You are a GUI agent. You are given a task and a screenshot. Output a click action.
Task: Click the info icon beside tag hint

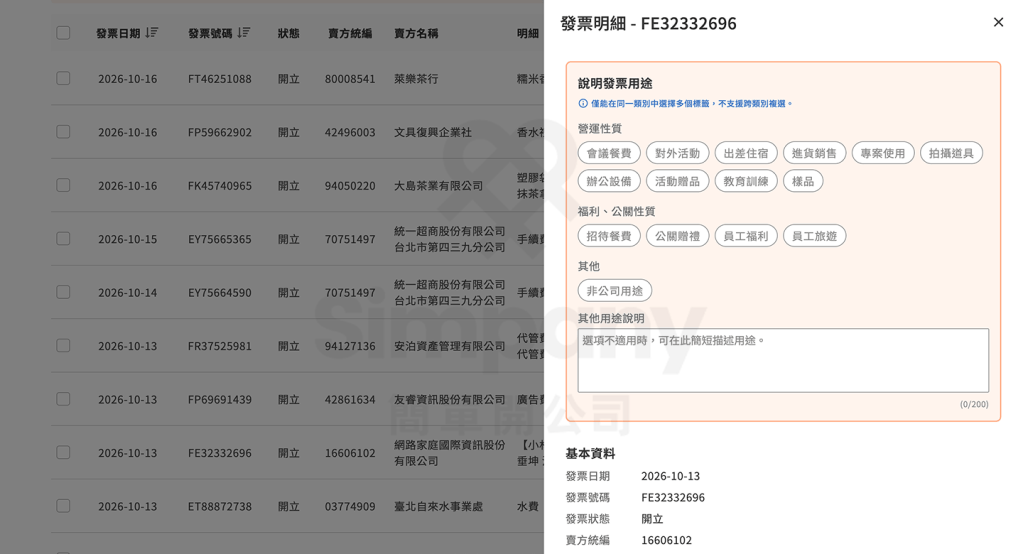pos(583,103)
